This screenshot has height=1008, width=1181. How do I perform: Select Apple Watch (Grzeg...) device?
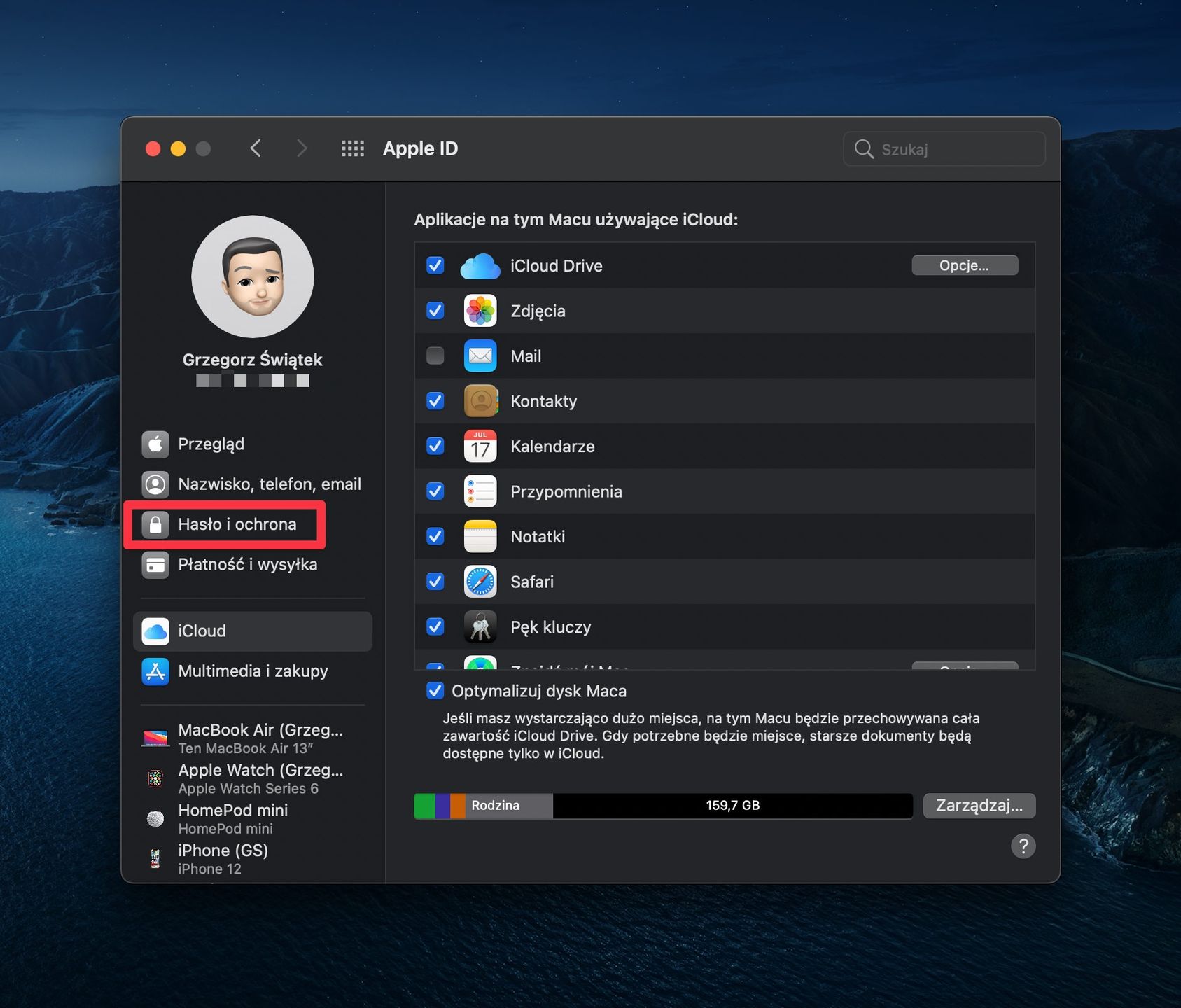[252, 778]
